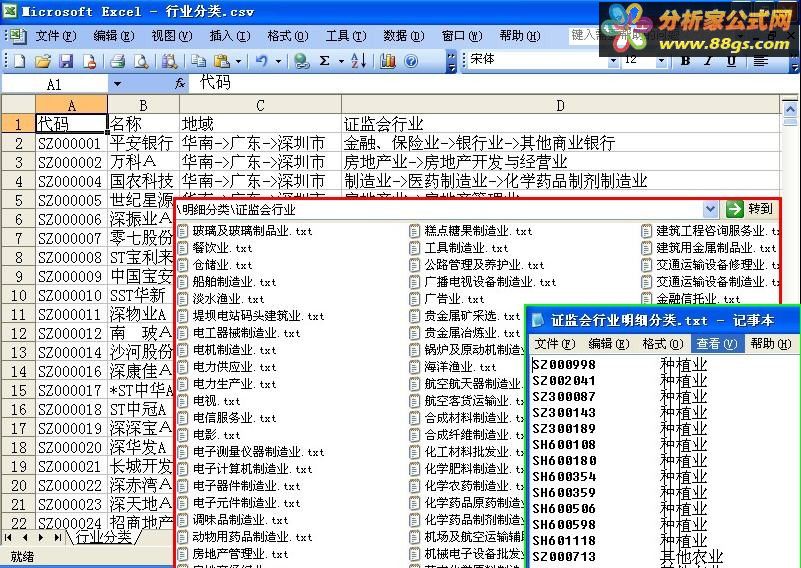Open the font size dropdown showing 12
This screenshot has height=568, width=801.
(x=662, y=61)
